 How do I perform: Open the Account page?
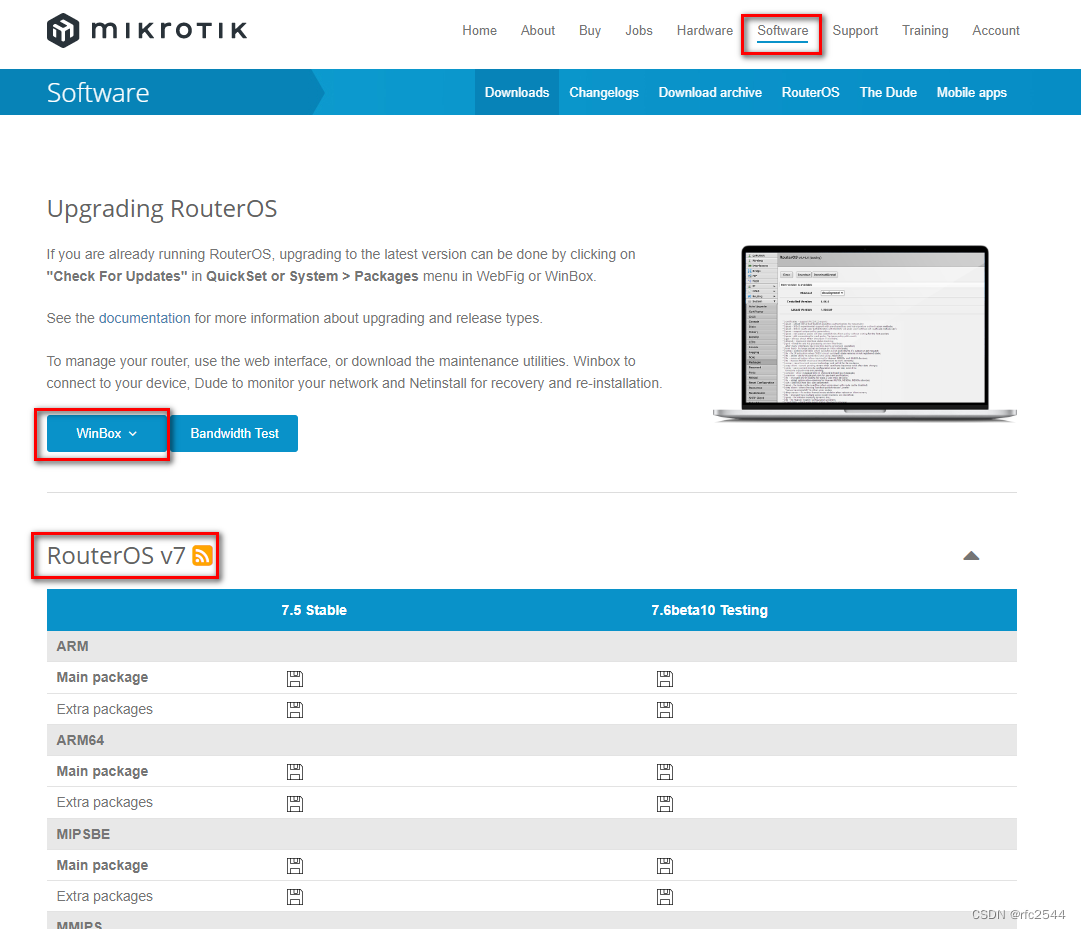tap(996, 30)
